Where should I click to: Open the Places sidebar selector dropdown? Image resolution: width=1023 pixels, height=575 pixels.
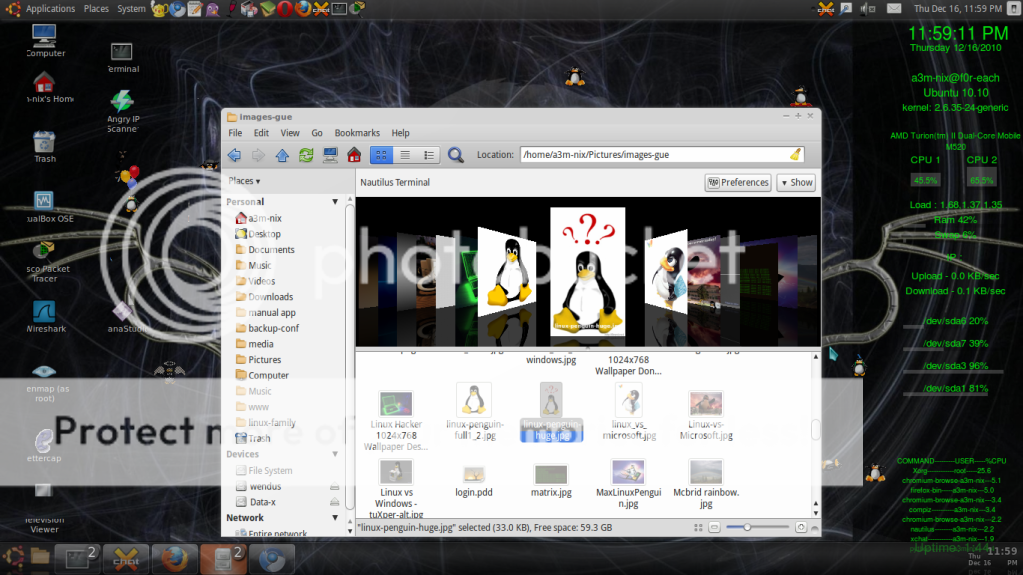[x=244, y=181]
